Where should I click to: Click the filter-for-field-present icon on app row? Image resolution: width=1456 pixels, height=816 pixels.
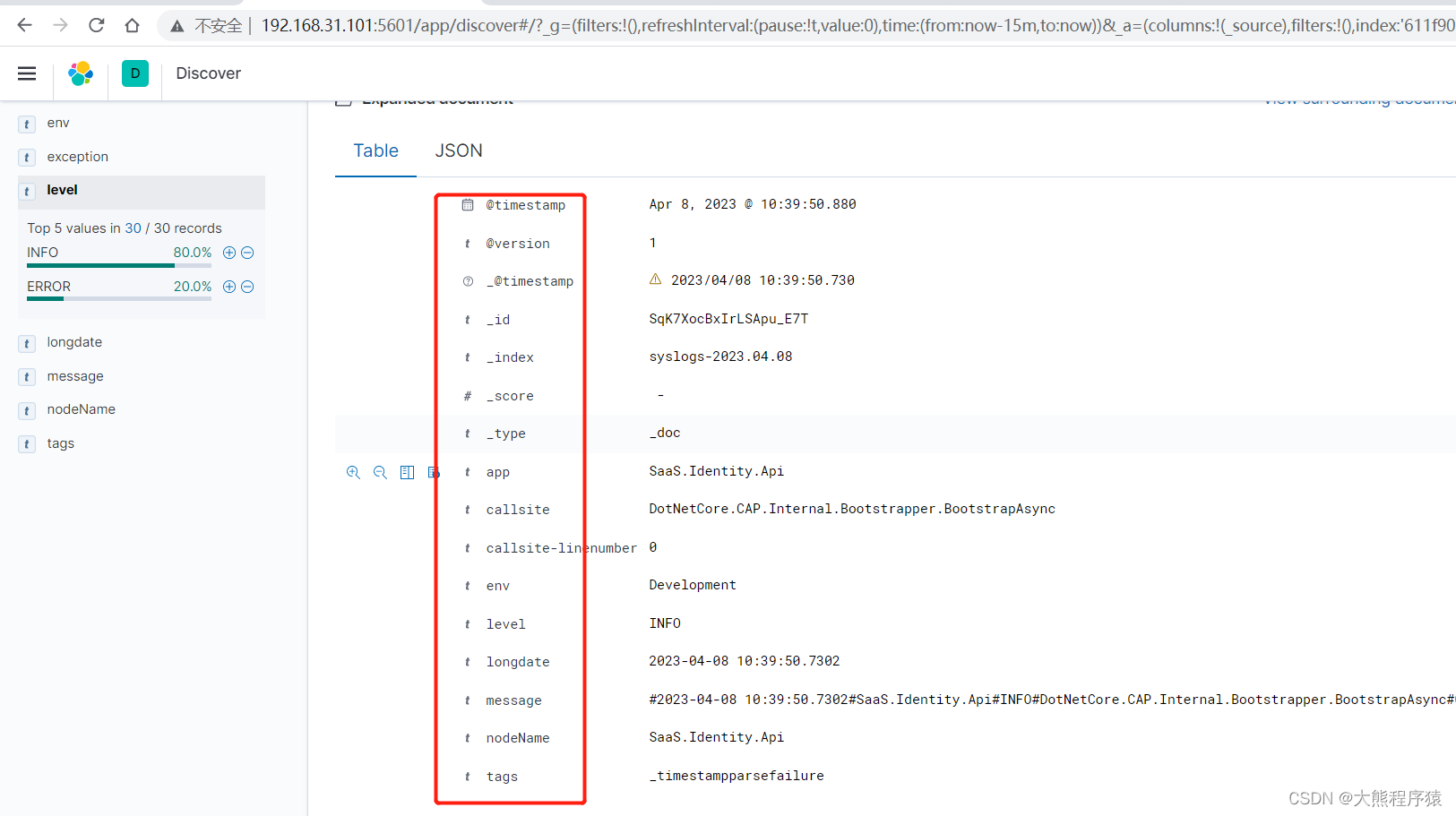[x=434, y=472]
